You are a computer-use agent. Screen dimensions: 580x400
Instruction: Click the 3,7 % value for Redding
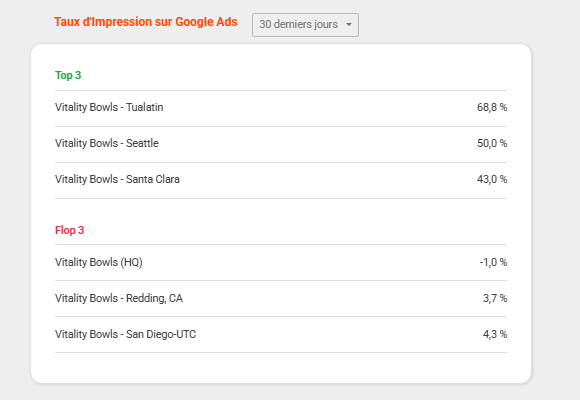495,298
